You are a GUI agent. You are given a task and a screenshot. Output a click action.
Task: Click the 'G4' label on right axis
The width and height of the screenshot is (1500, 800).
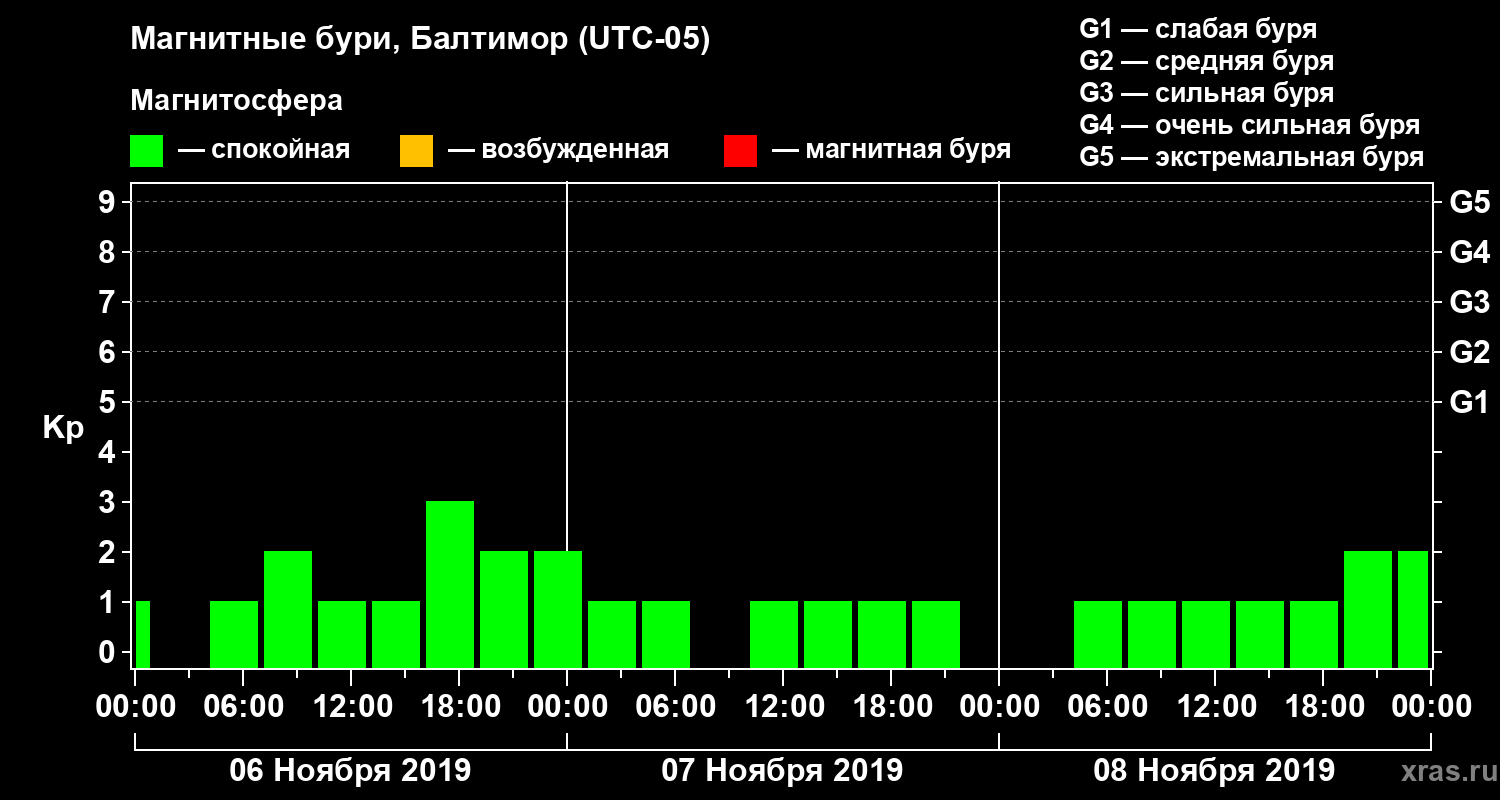[x=1469, y=253]
